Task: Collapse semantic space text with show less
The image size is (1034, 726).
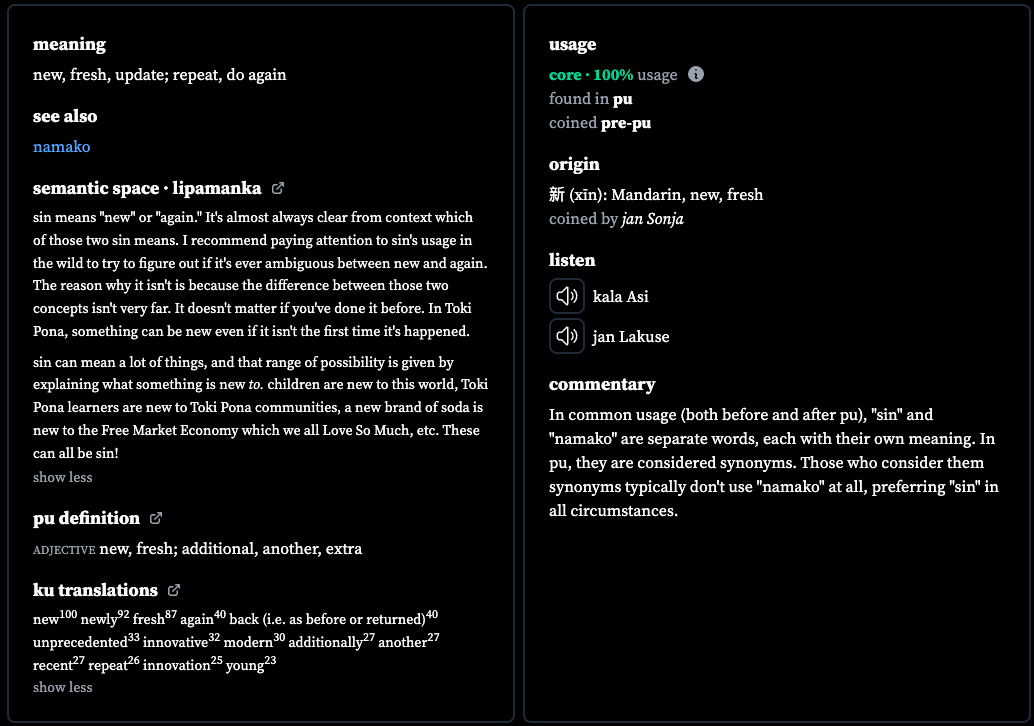Action: [x=63, y=477]
